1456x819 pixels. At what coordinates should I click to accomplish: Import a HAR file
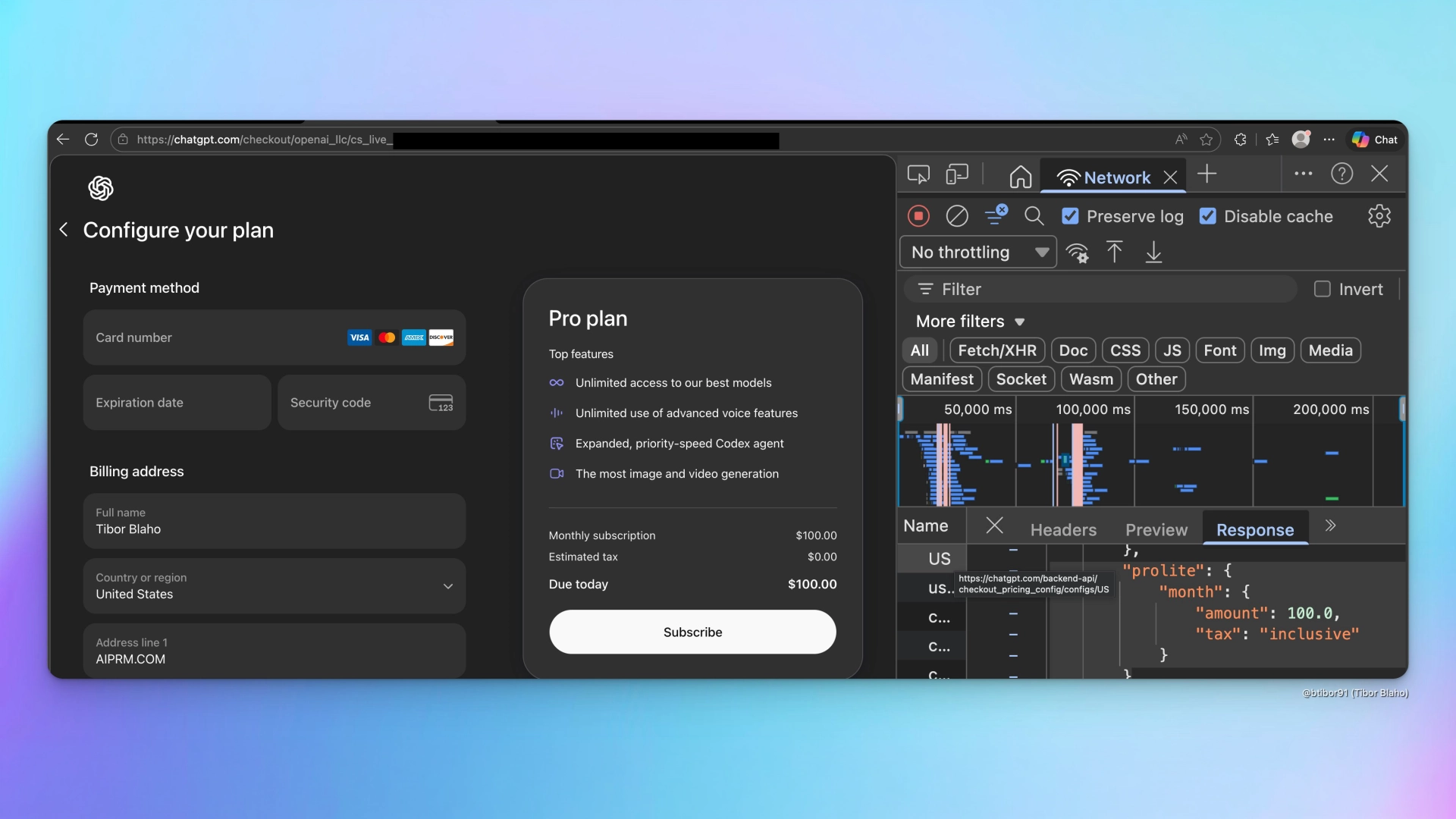point(1115,252)
